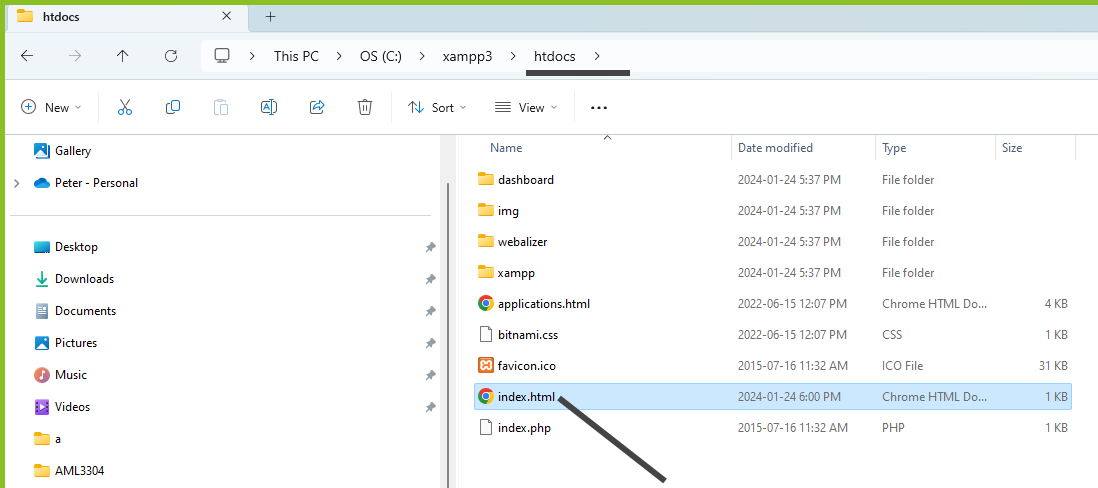Viewport: 1098px width, 488px height.
Task: Go up one folder level arrow
Action: (123, 56)
